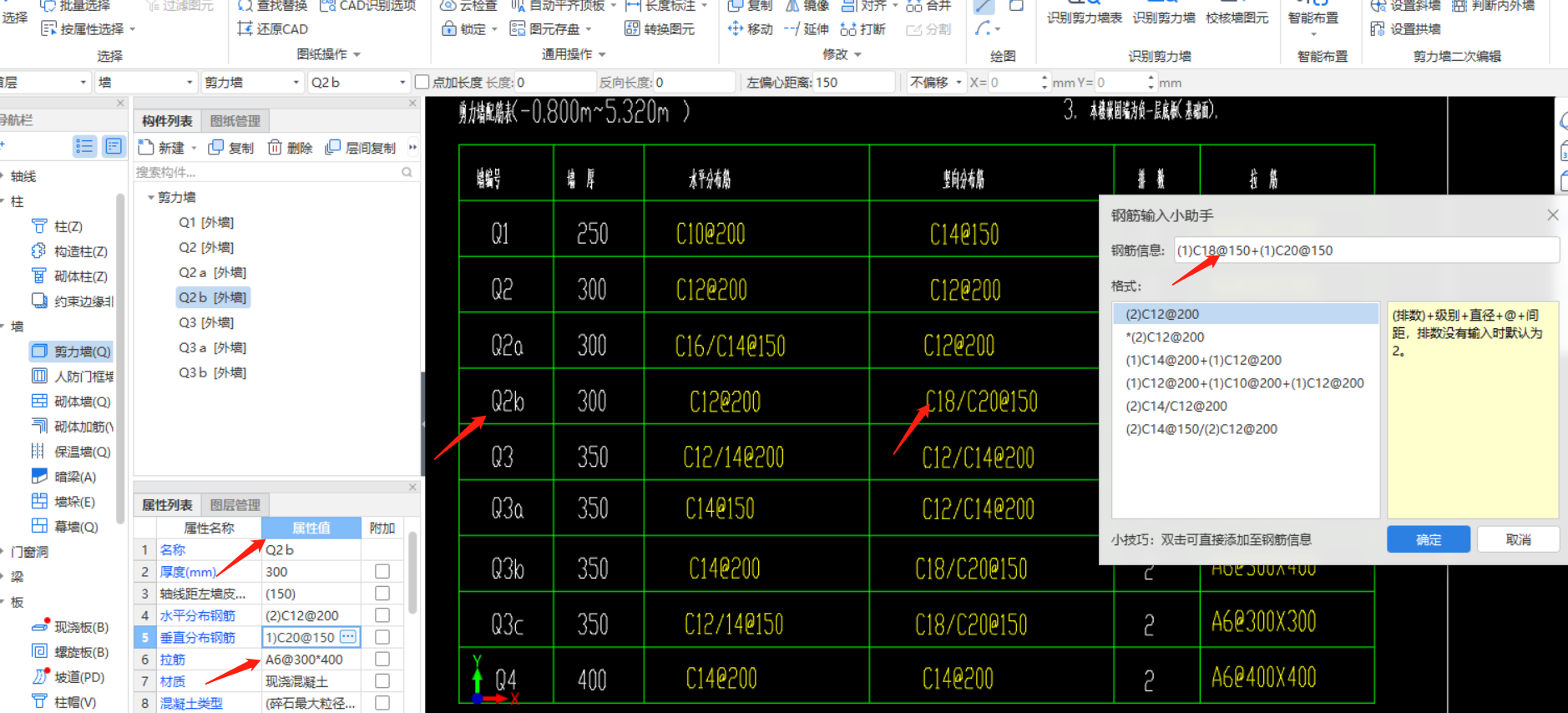This screenshot has width=1568, height=713.
Task: Click search magnifier in component search
Action: (x=407, y=172)
